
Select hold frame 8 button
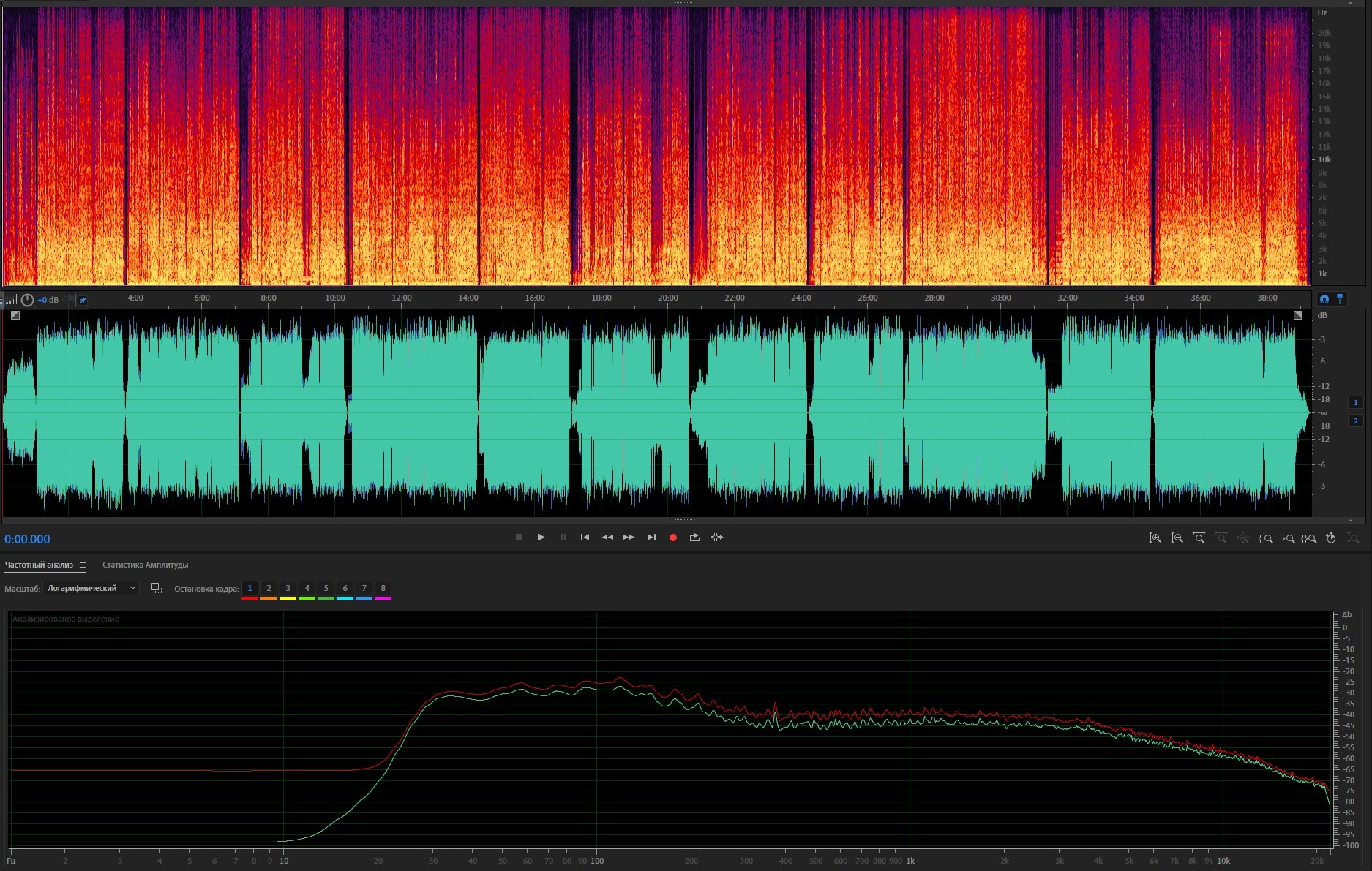tap(383, 588)
